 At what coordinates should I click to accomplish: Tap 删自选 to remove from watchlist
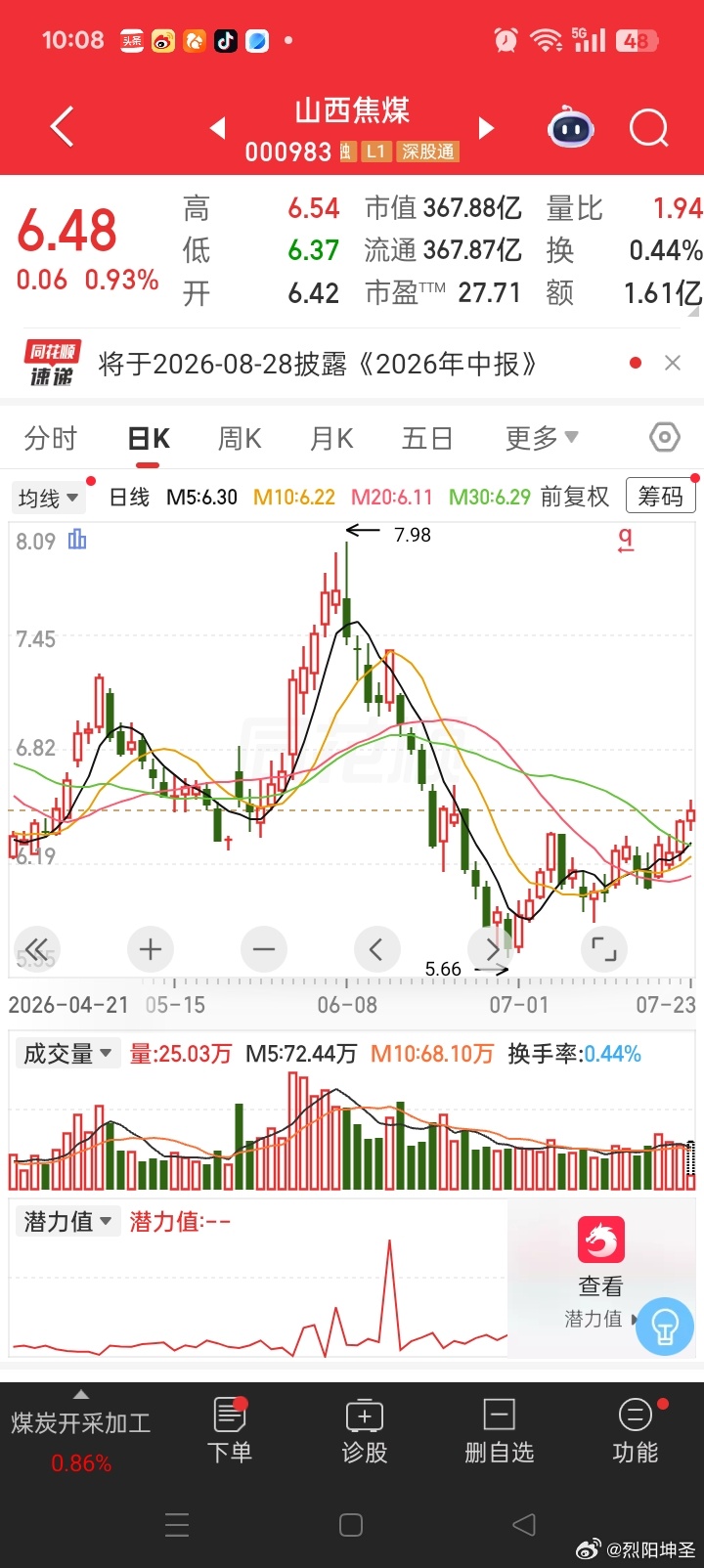(500, 1431)
